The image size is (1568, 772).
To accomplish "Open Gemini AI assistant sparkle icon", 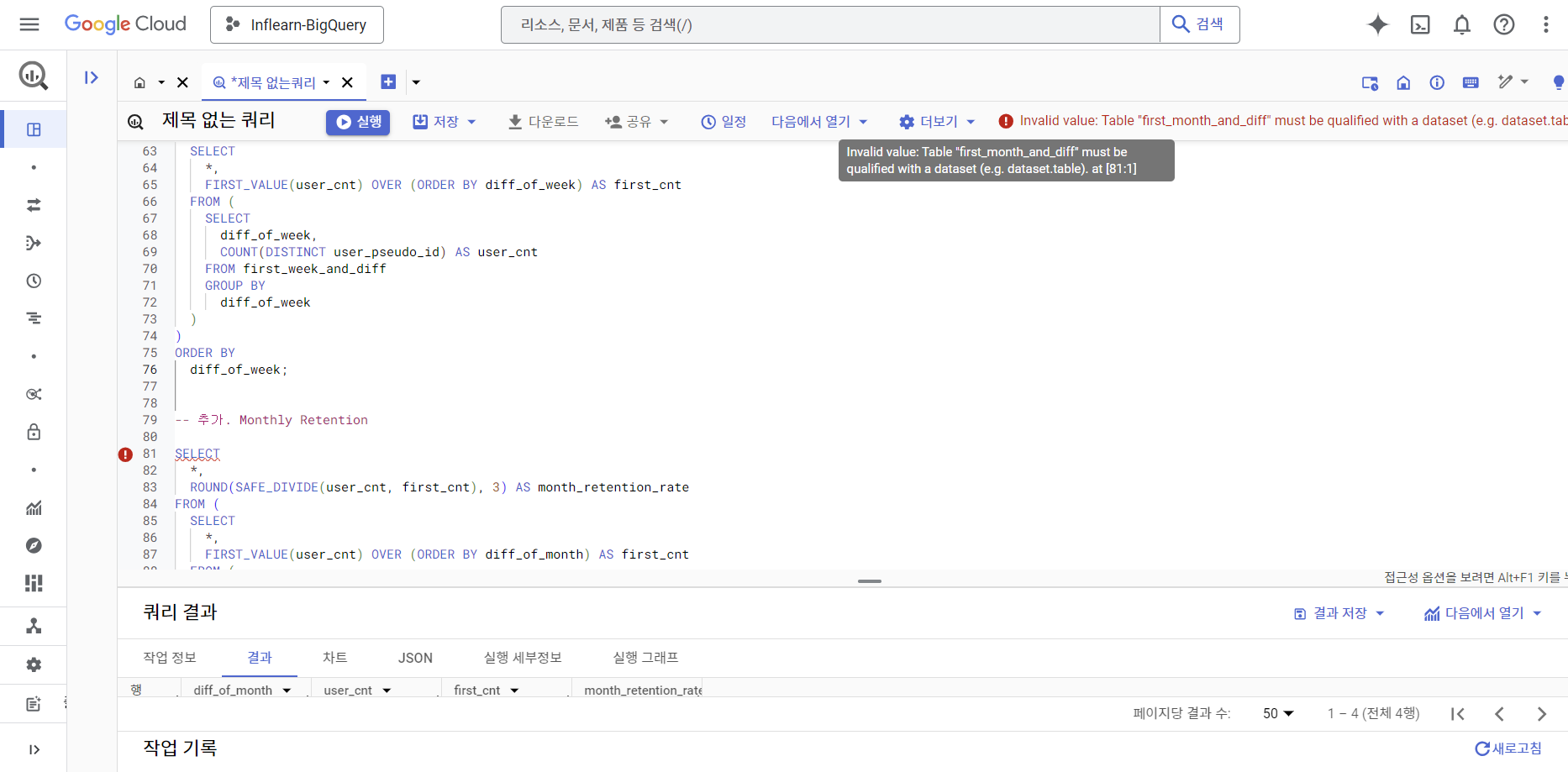I will [1378, 24].
